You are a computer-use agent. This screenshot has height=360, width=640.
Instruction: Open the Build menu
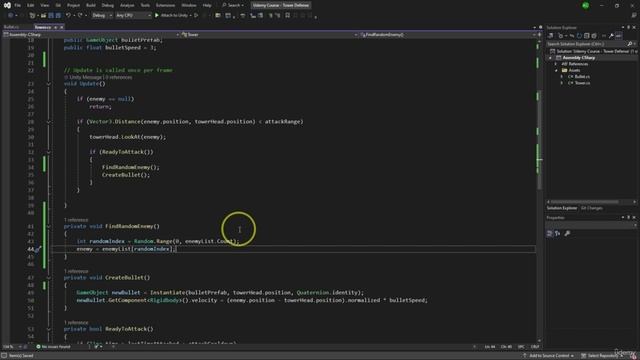91,5
